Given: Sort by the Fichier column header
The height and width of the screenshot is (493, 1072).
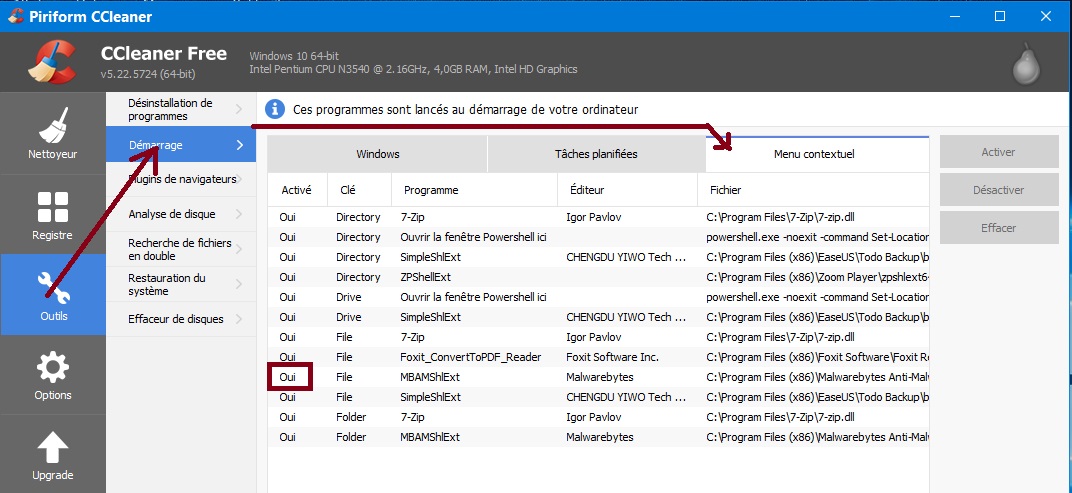Looking at the screenshot, I should (x=814, y=190).
